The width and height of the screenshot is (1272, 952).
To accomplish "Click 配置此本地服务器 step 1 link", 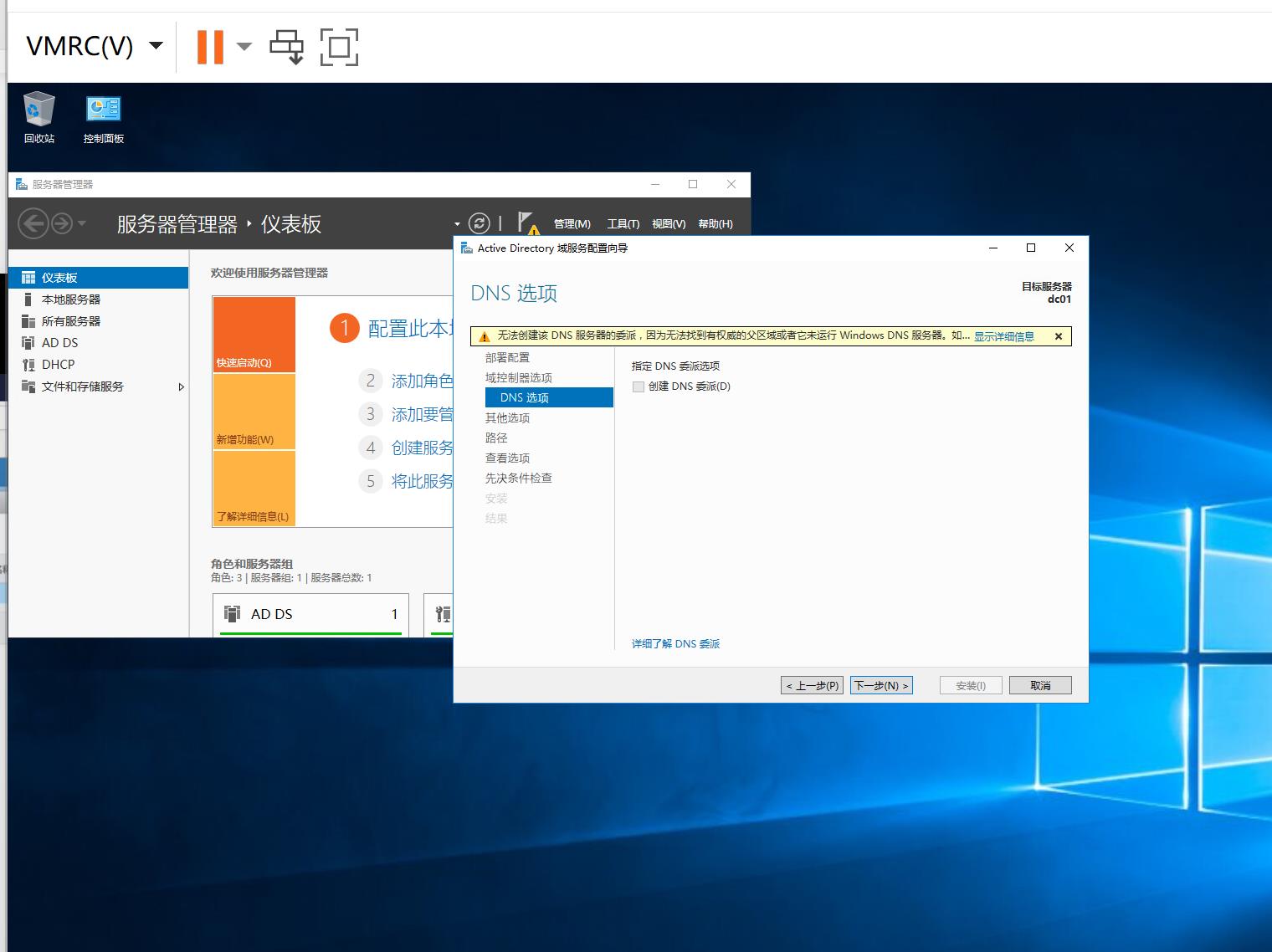I will pyautogui.click(x=410, y=329).
